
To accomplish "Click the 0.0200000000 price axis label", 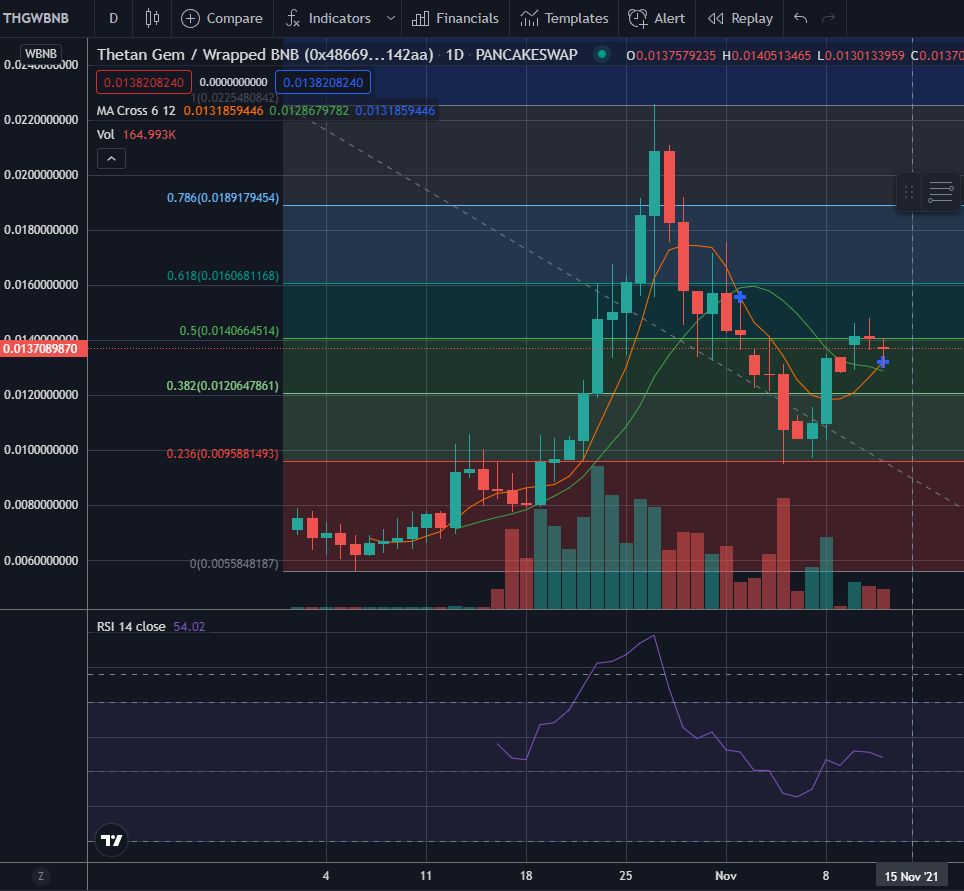I will point(41,175).
